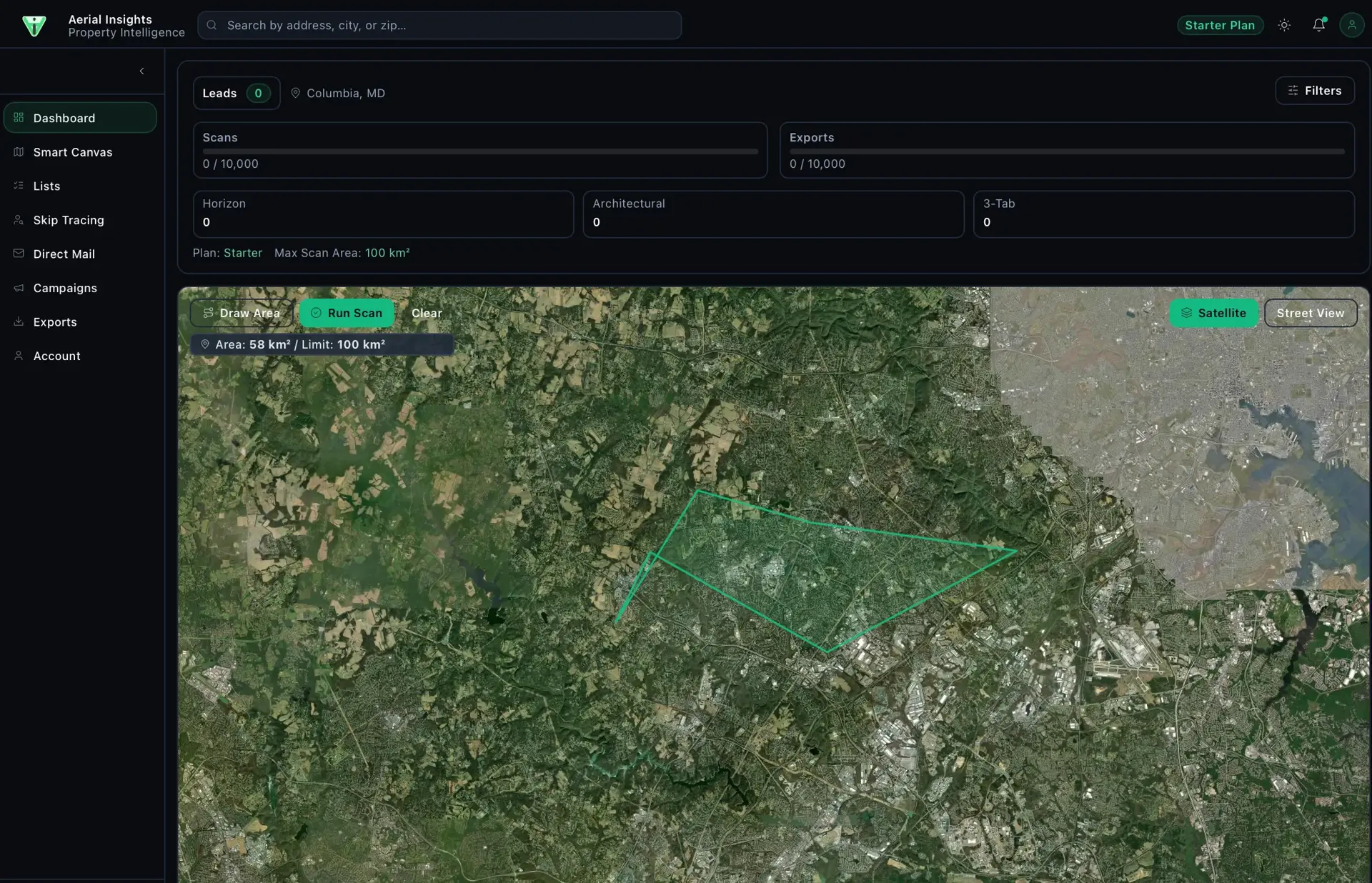Click the Run Scan checkmark icon
The width and height of the screenshot is (1372, 883).
tap(316, 313)
